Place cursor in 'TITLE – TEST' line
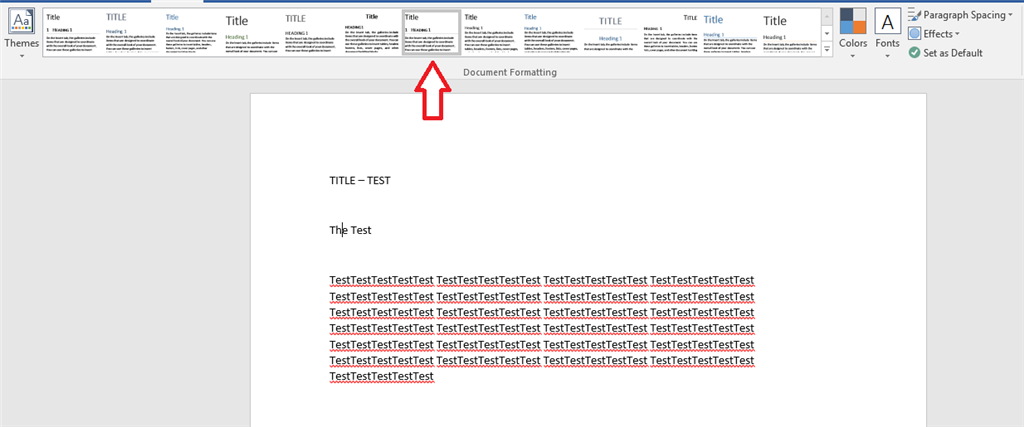The image size is (1024, 427). coord(360,180)
